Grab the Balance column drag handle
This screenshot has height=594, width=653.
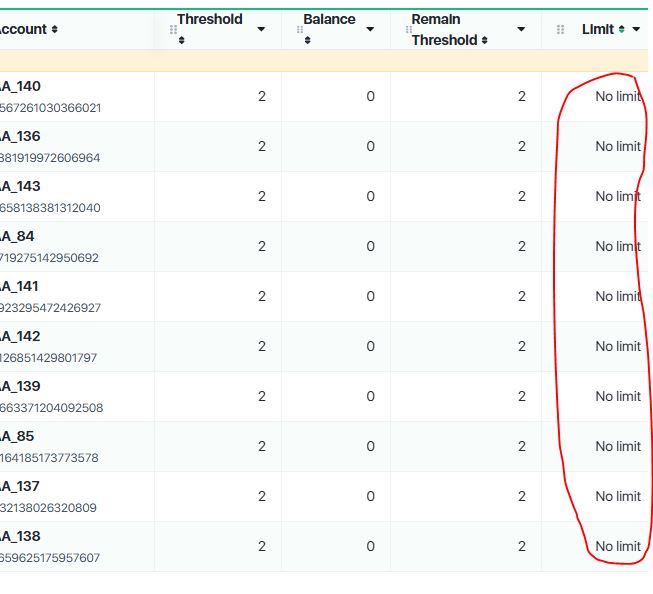(x=299, y=30)
